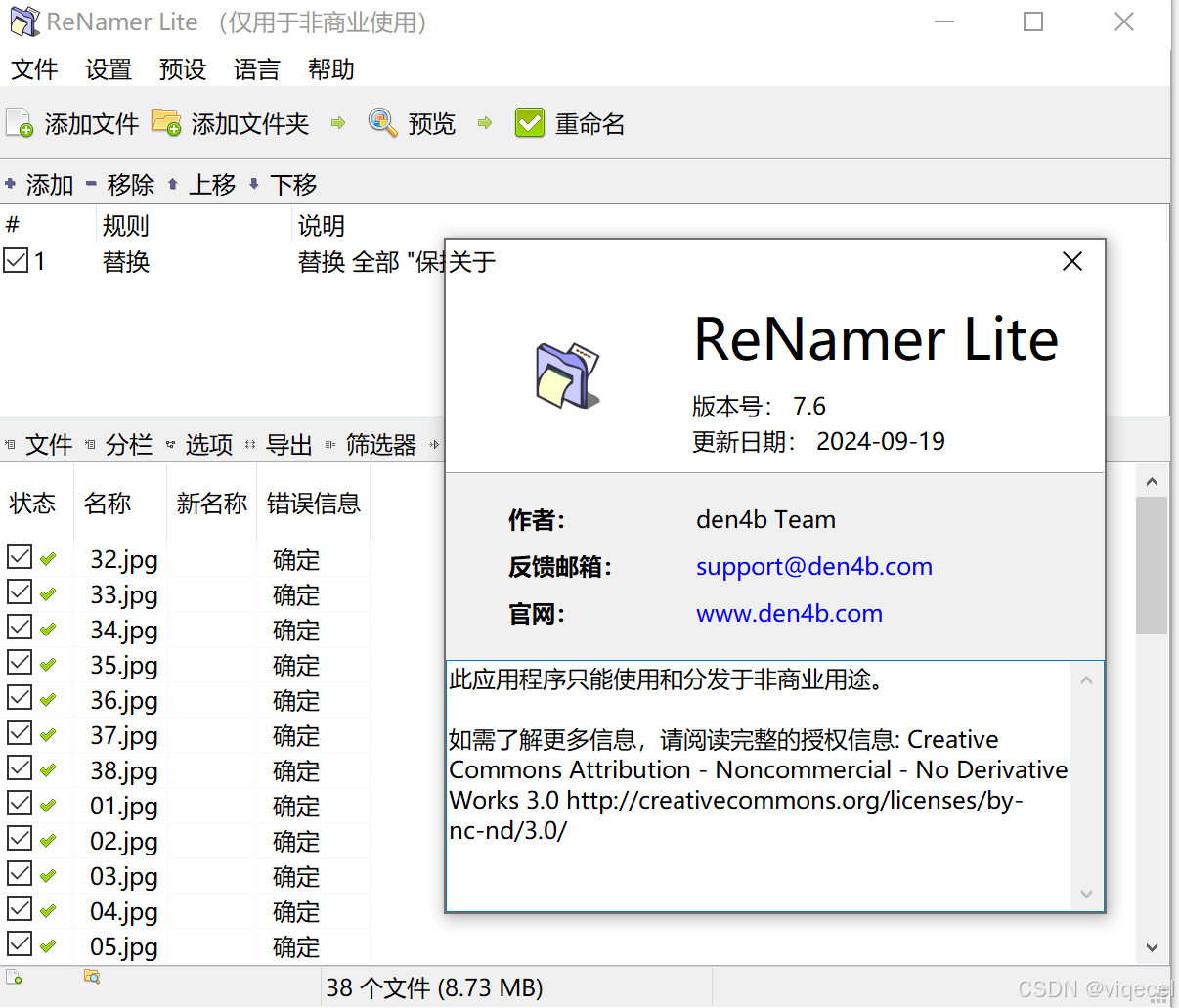Uncheck the 37.jpg file checkbox
Image resolution: width=1179 pixels, height=1008 pixels.
pos(20,733)
